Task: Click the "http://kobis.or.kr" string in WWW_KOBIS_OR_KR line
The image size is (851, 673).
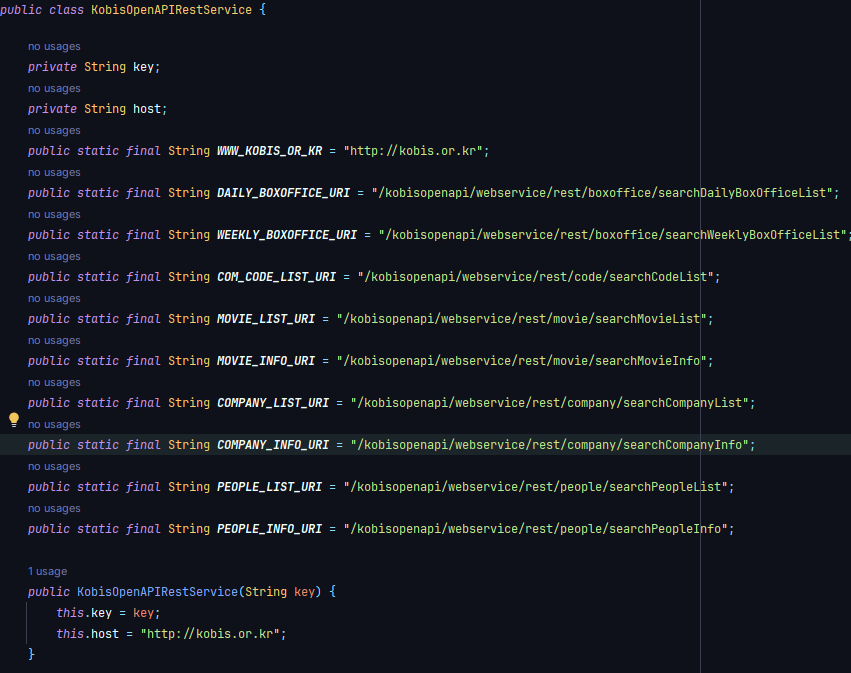Action: (x=413, y=151)
